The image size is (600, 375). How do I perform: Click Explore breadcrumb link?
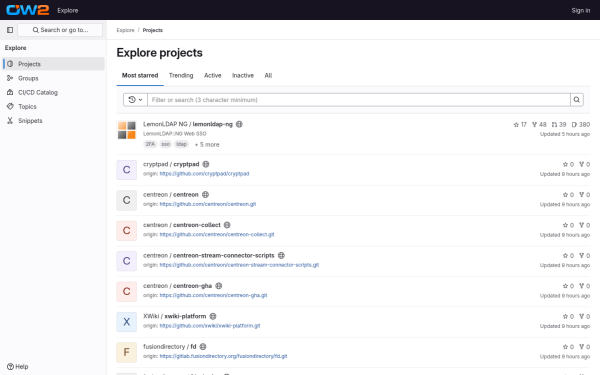pyautogui.click(x=126, y=30)
